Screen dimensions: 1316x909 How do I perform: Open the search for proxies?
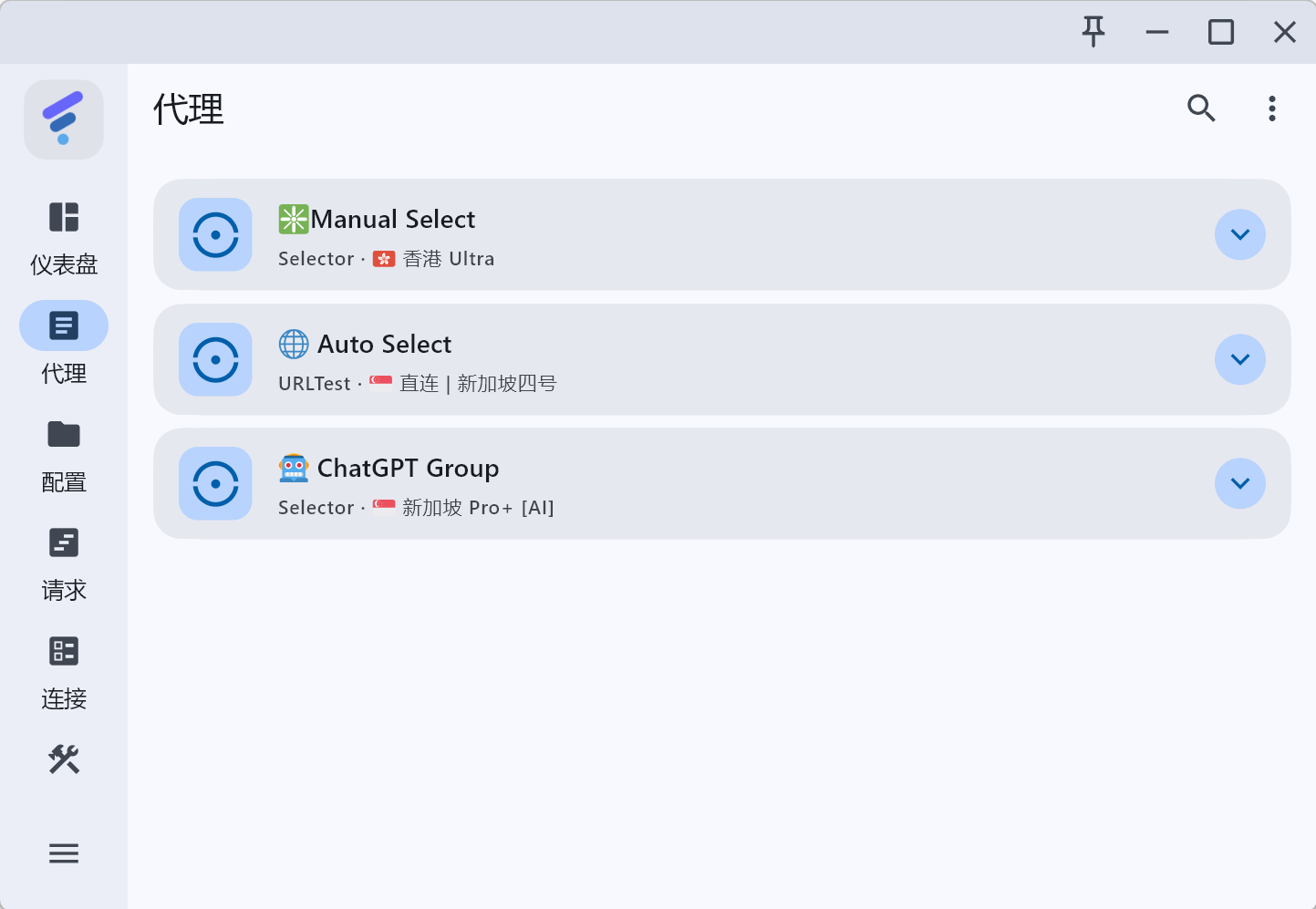(1201, 108)
